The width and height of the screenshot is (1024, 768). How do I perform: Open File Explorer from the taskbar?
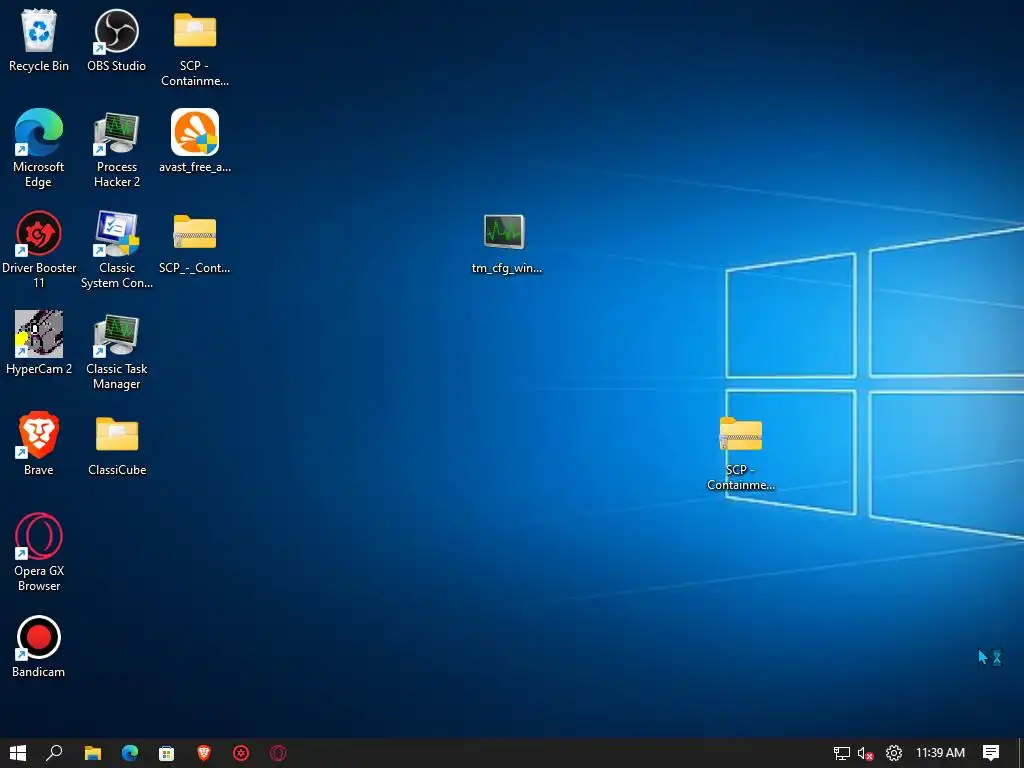coord(93,753)
